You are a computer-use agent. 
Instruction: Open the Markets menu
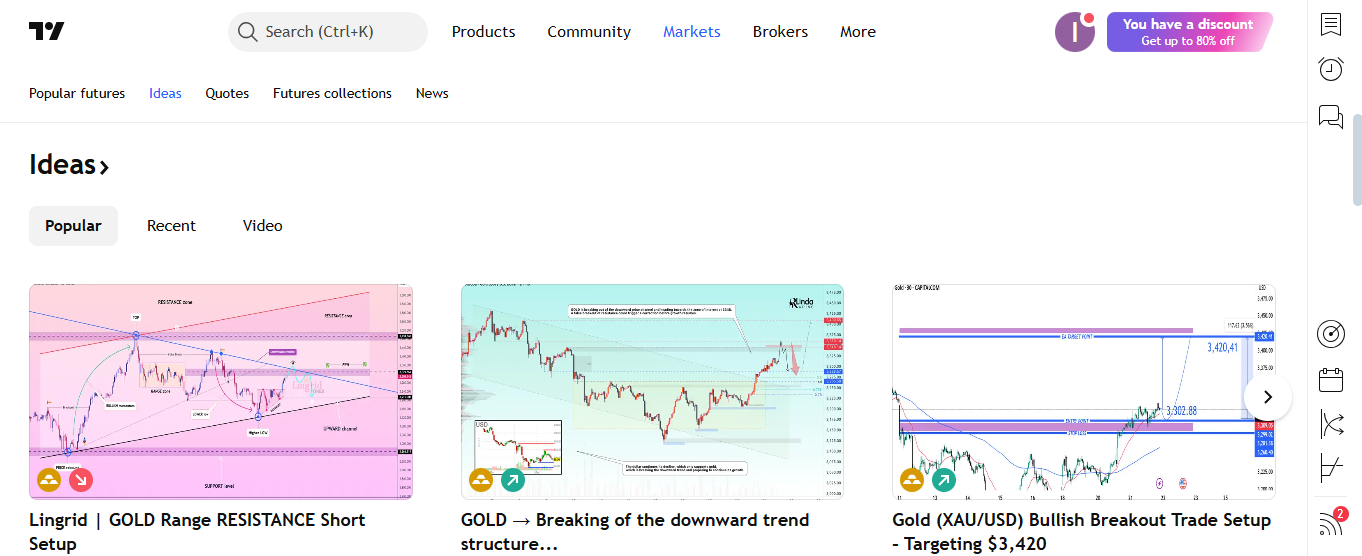tap(692, 32)
